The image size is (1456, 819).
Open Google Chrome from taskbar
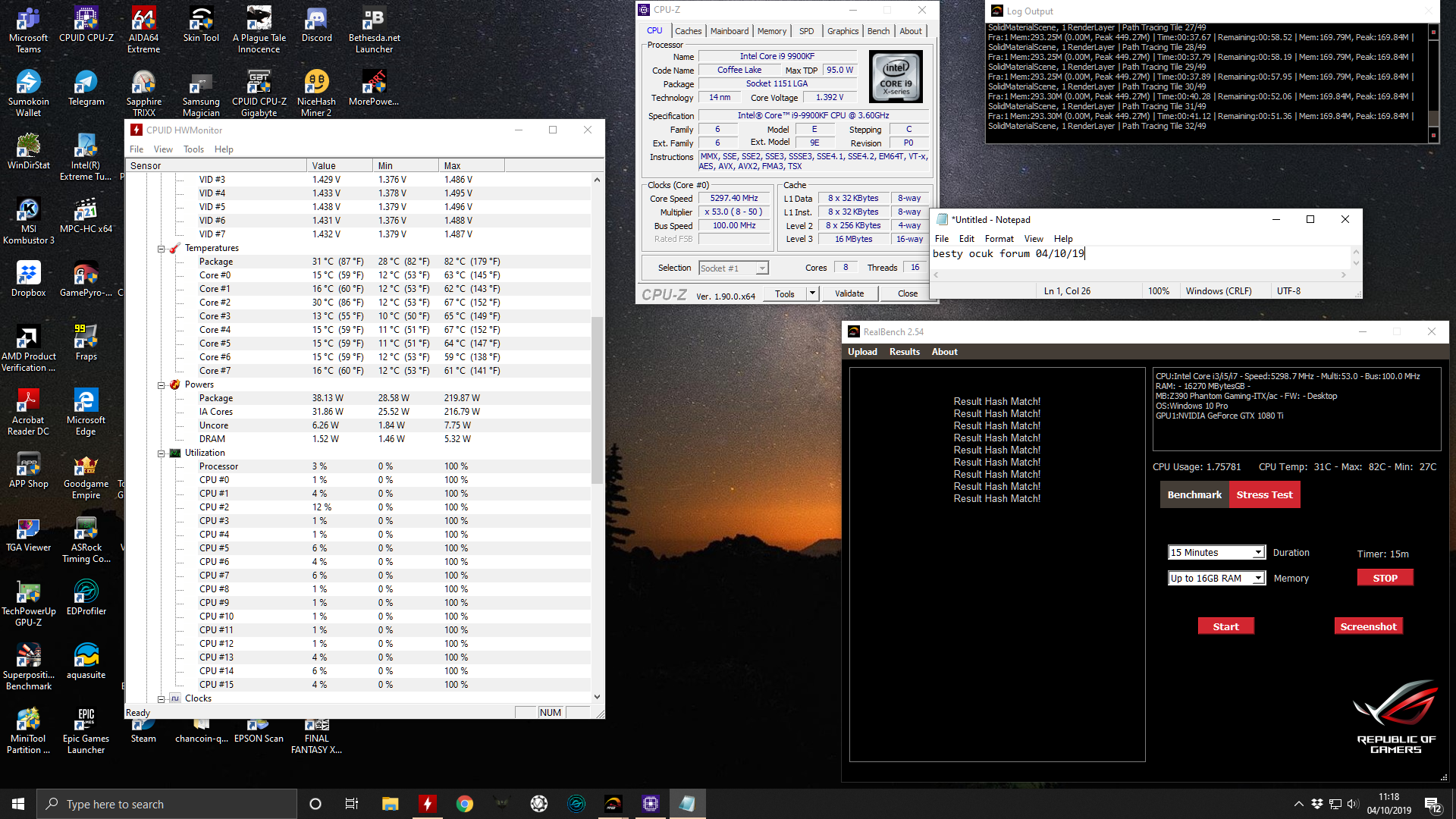[464, 804]
